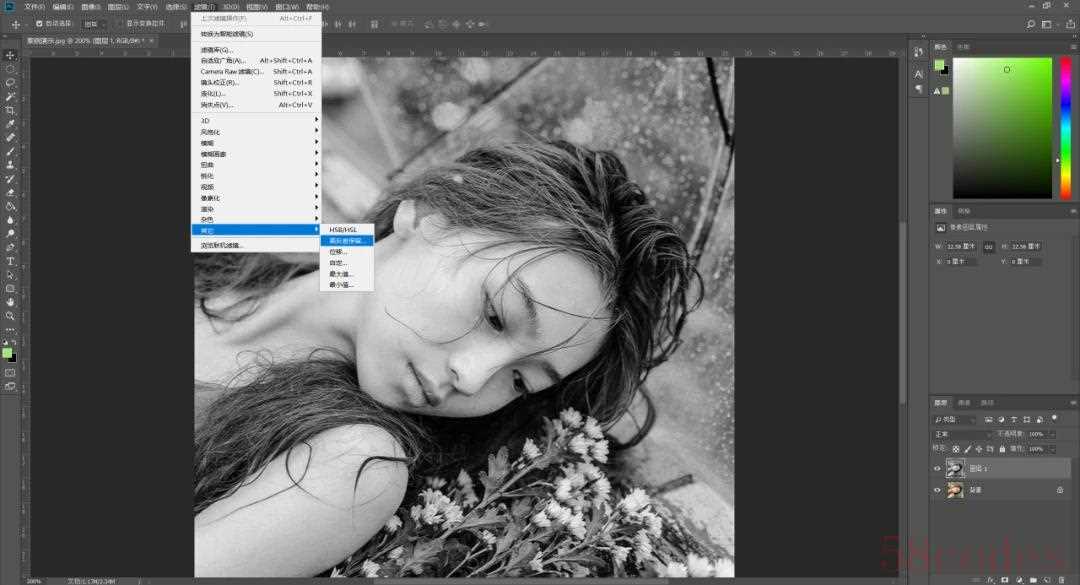The width and height of the screenshot is (1080, 585).
Task: Select the Marquee selection tool
Action: (10, 69)
